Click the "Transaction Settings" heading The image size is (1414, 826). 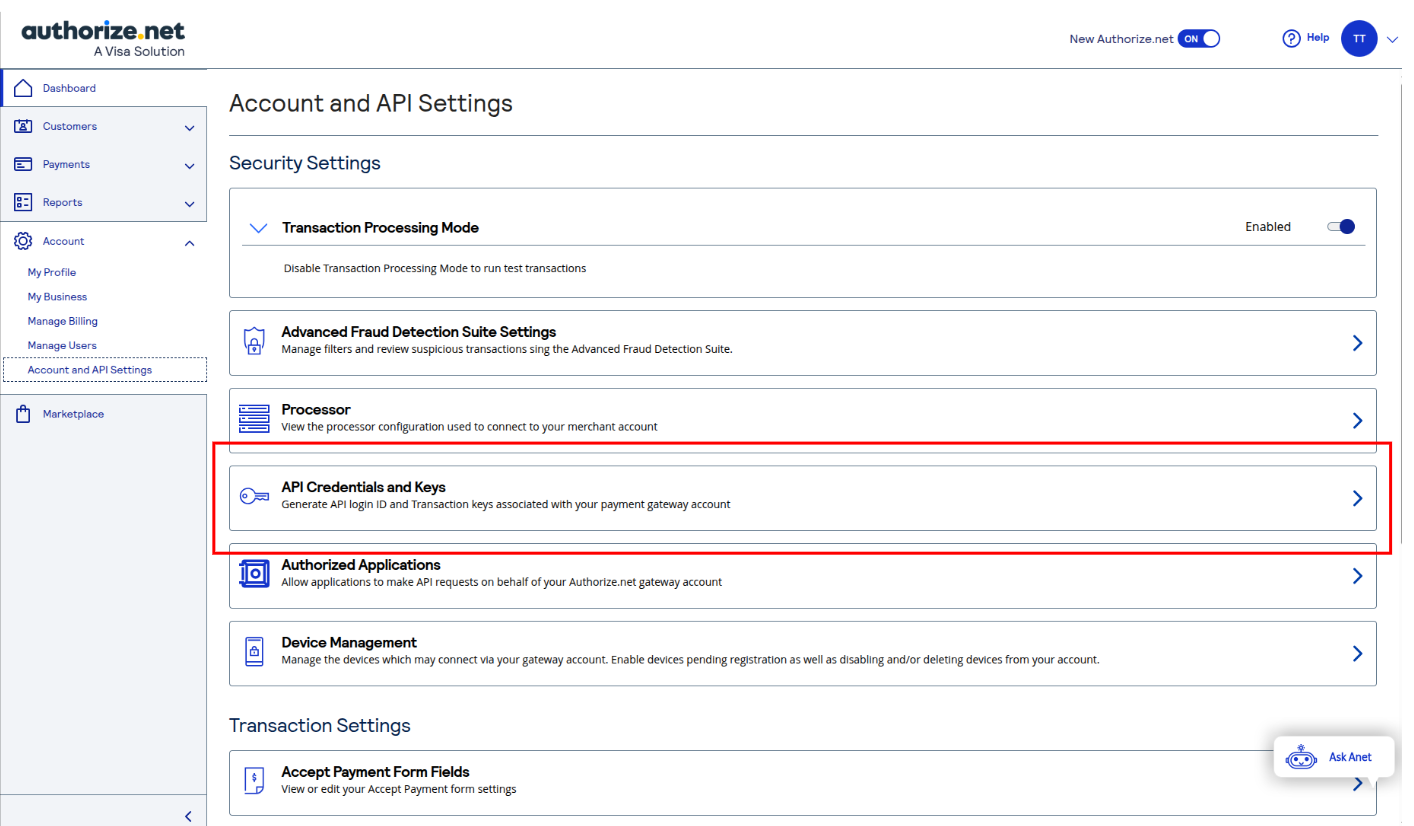point(320,725)
